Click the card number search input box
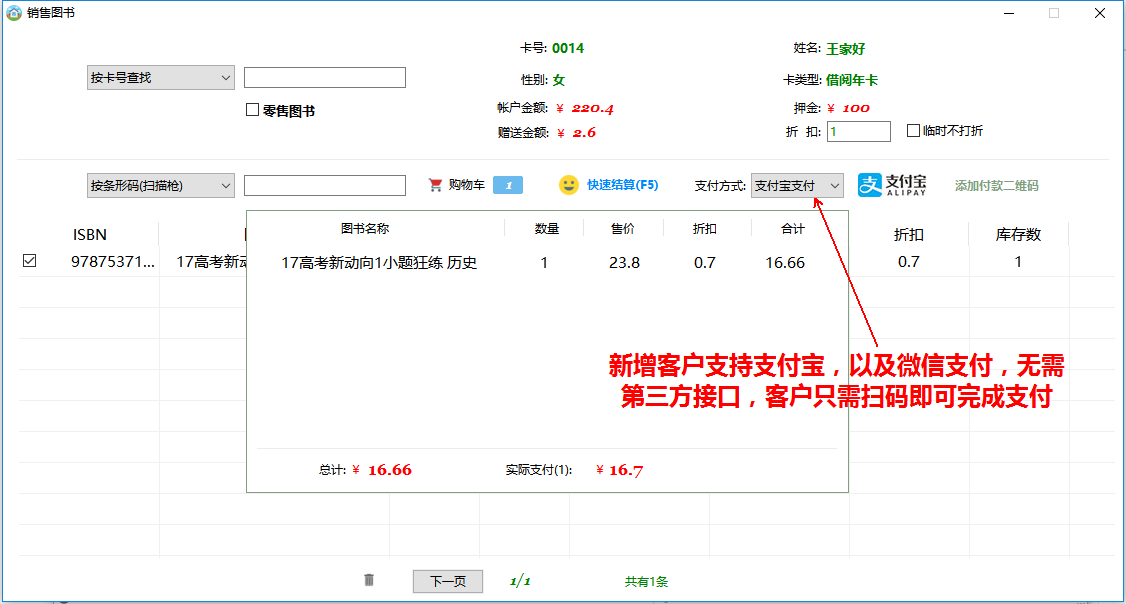 click(324, 77)
